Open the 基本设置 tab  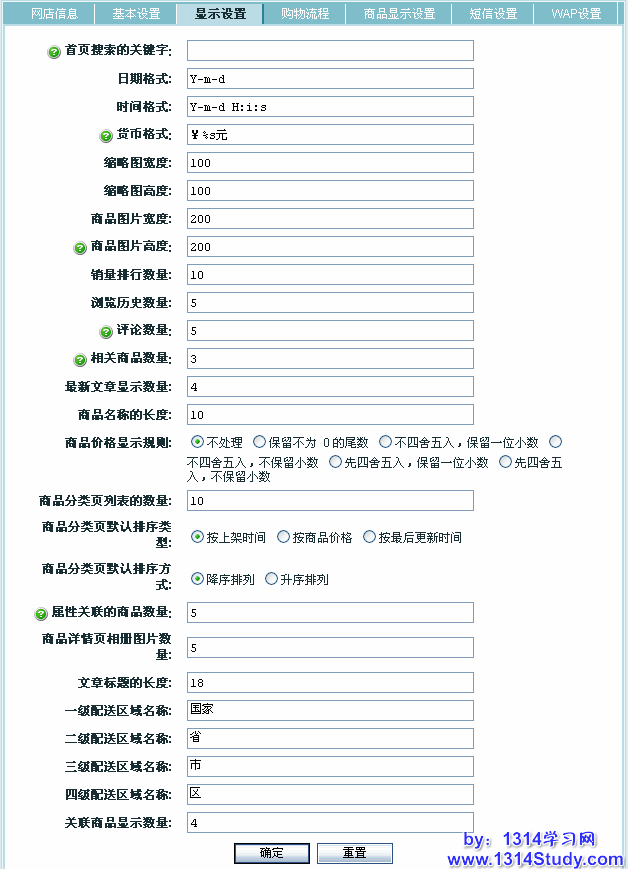(x=135, y=14)
